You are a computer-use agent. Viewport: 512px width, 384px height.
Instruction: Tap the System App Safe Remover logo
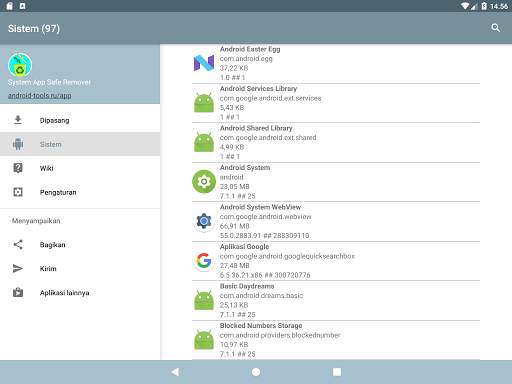20,65
